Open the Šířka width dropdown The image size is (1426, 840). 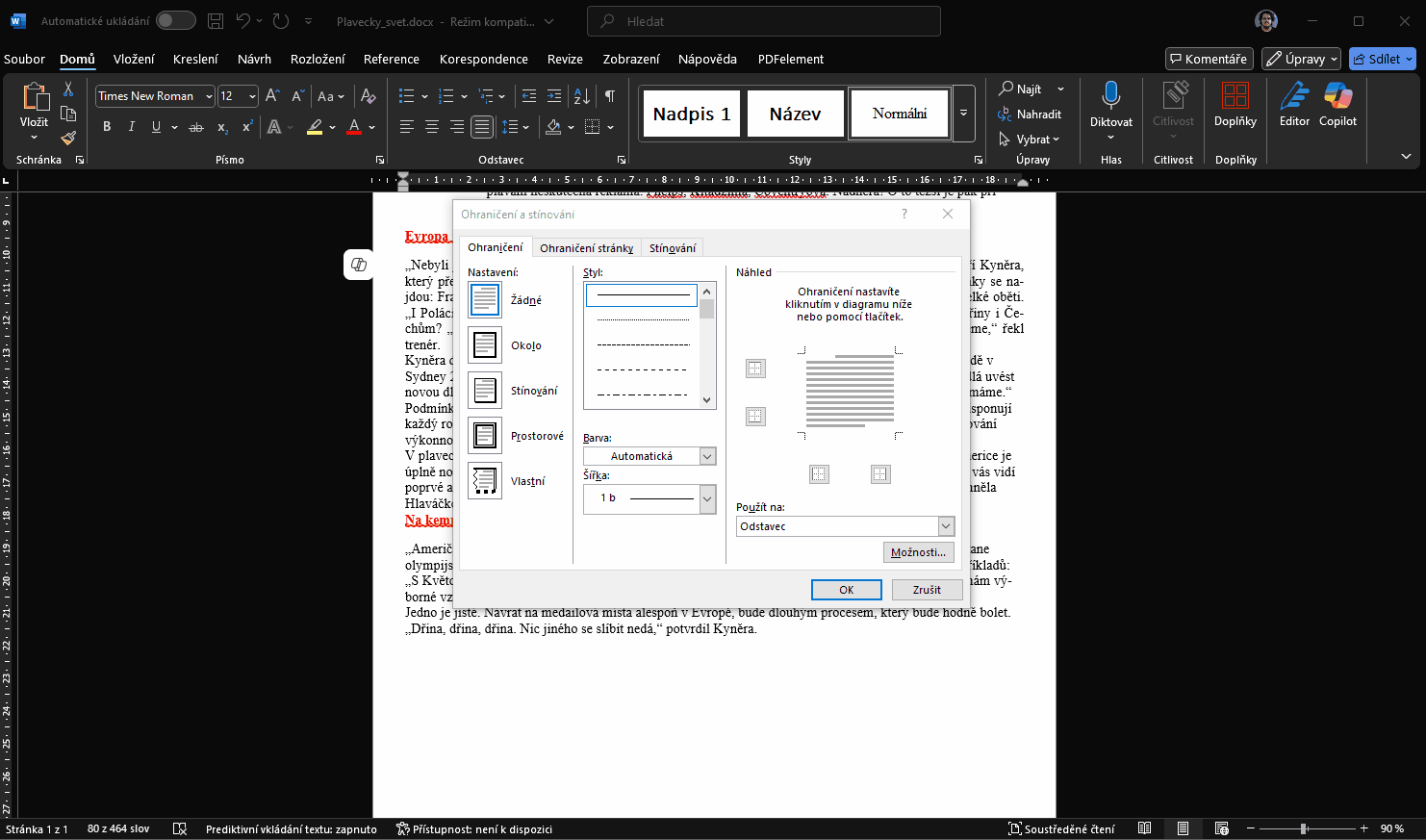[707, 498]
